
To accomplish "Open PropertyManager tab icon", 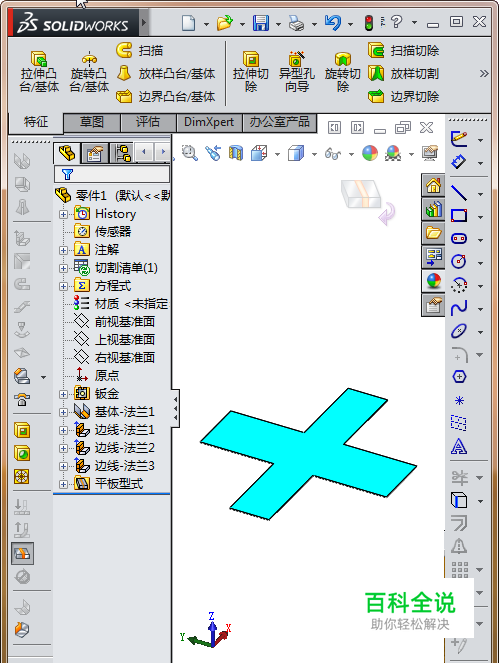I will 95,153.
